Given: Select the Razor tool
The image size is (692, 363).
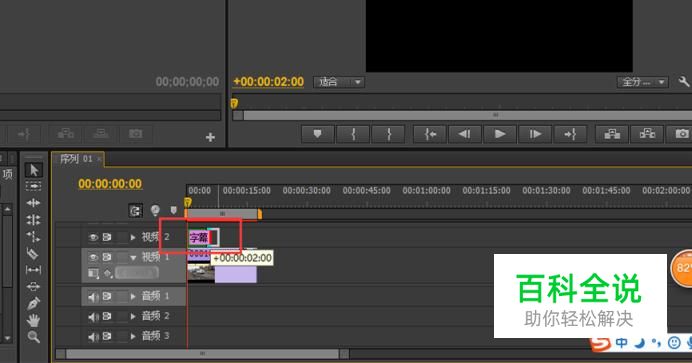Looking at the screenshot, I should [34, 253].
